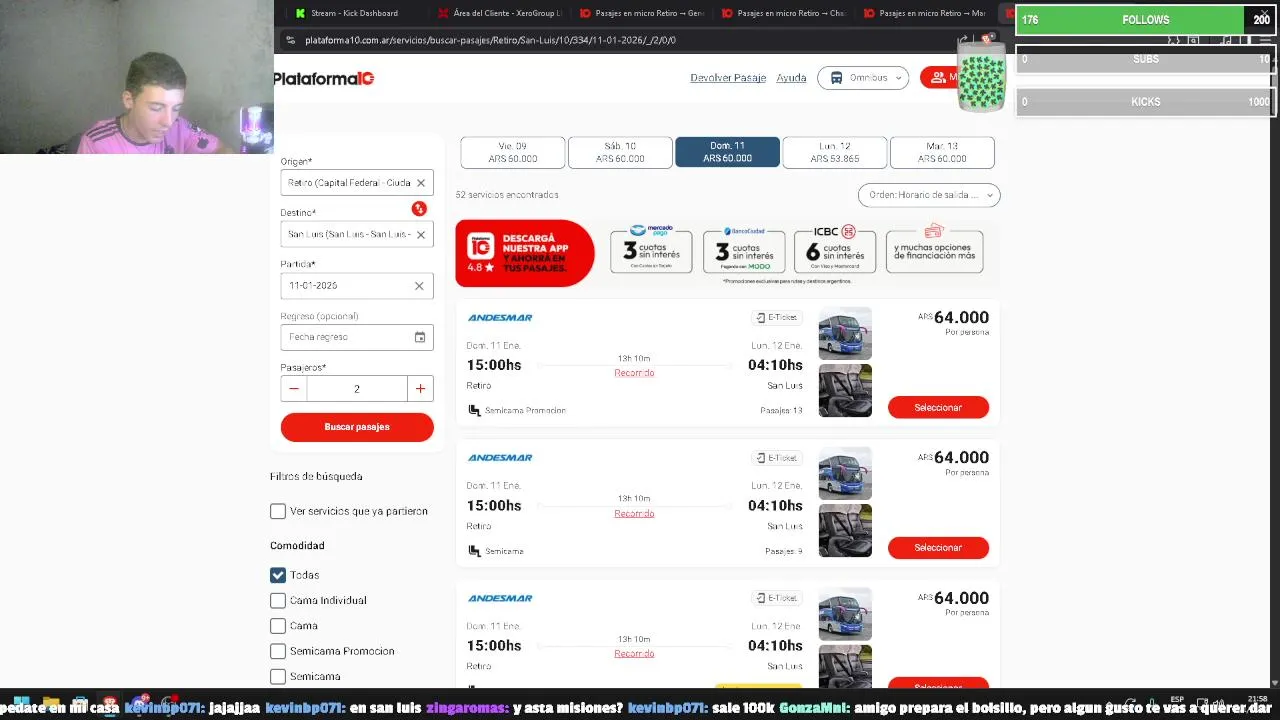The height and width of the screenshot is (720, 1280).
Task: Check Ver servicios que ya partieron
Action: (x=278, y=511)
